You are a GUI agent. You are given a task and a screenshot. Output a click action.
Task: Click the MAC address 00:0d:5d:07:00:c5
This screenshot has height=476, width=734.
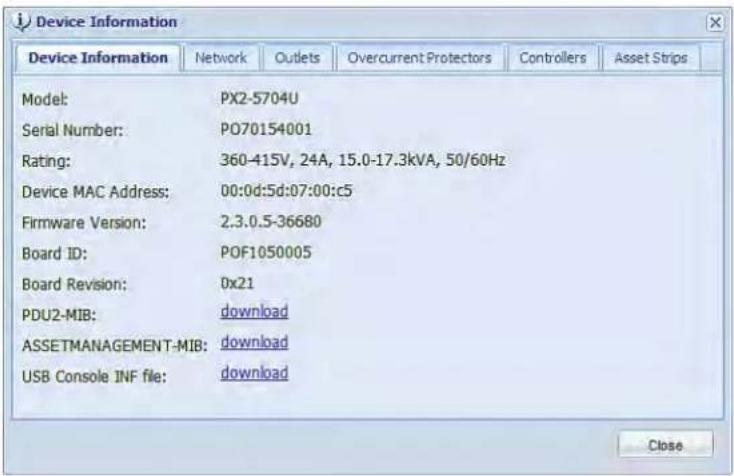[286, 191]
